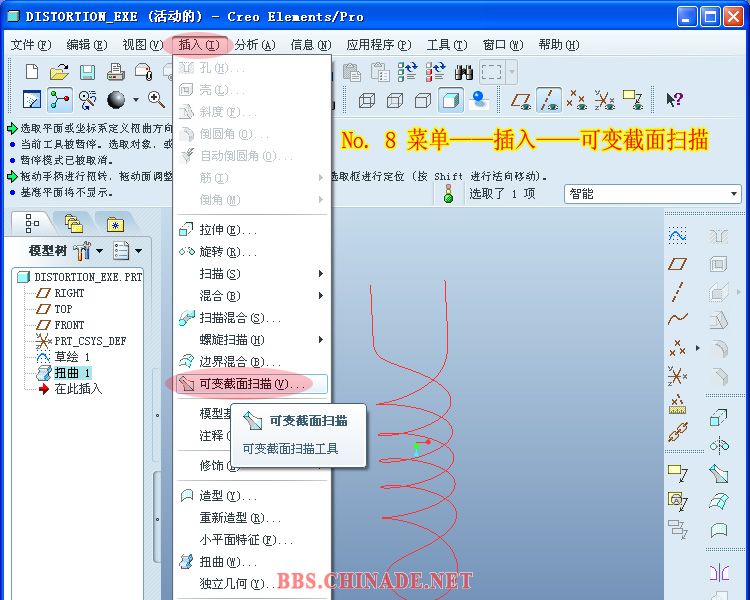
Task: Select the Datum Axis tool in right toolbar
Action: 677,291
